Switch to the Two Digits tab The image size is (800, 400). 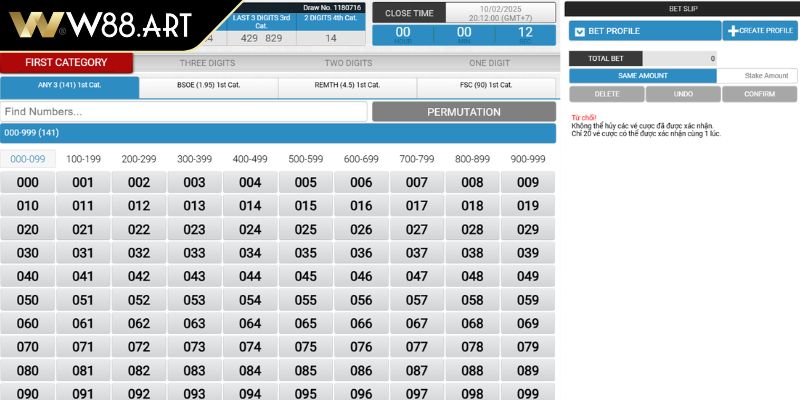[x=348, y=63]
